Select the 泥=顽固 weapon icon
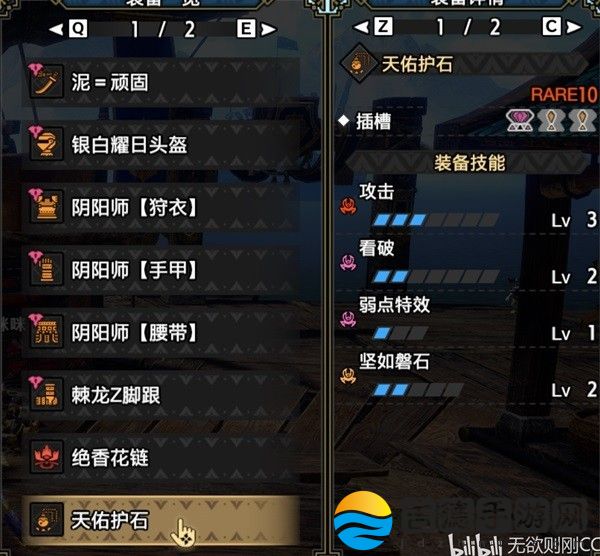 click(46, 81)
